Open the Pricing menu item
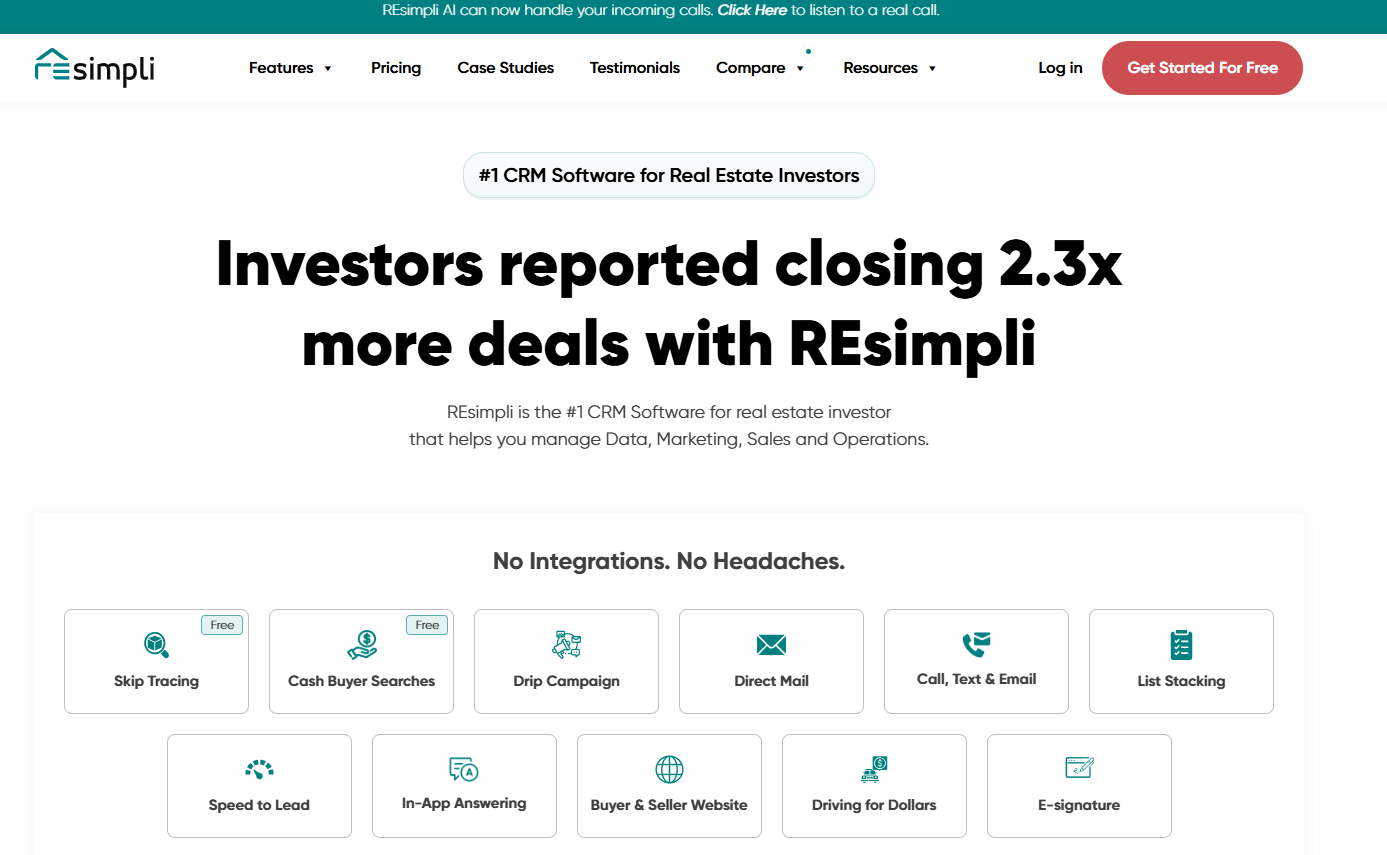 click(396, 68)
